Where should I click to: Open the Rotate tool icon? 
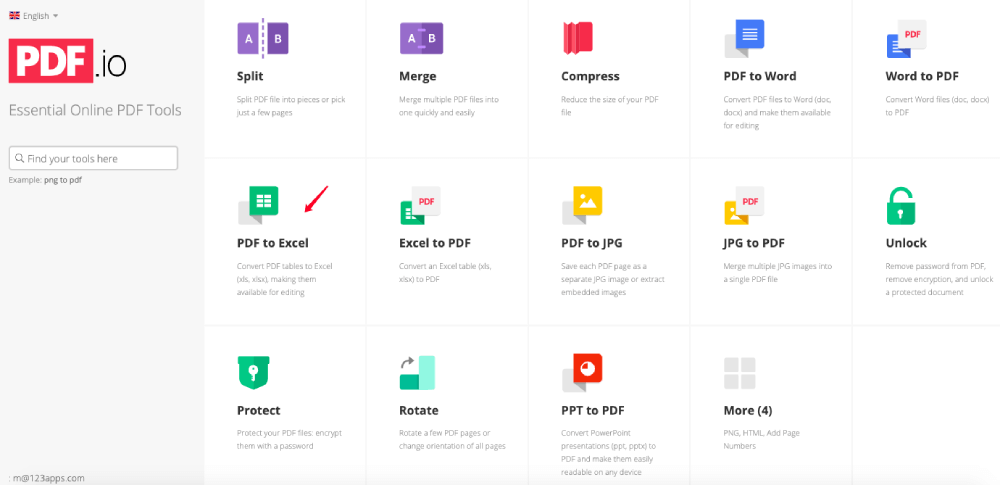coord(417,373)
